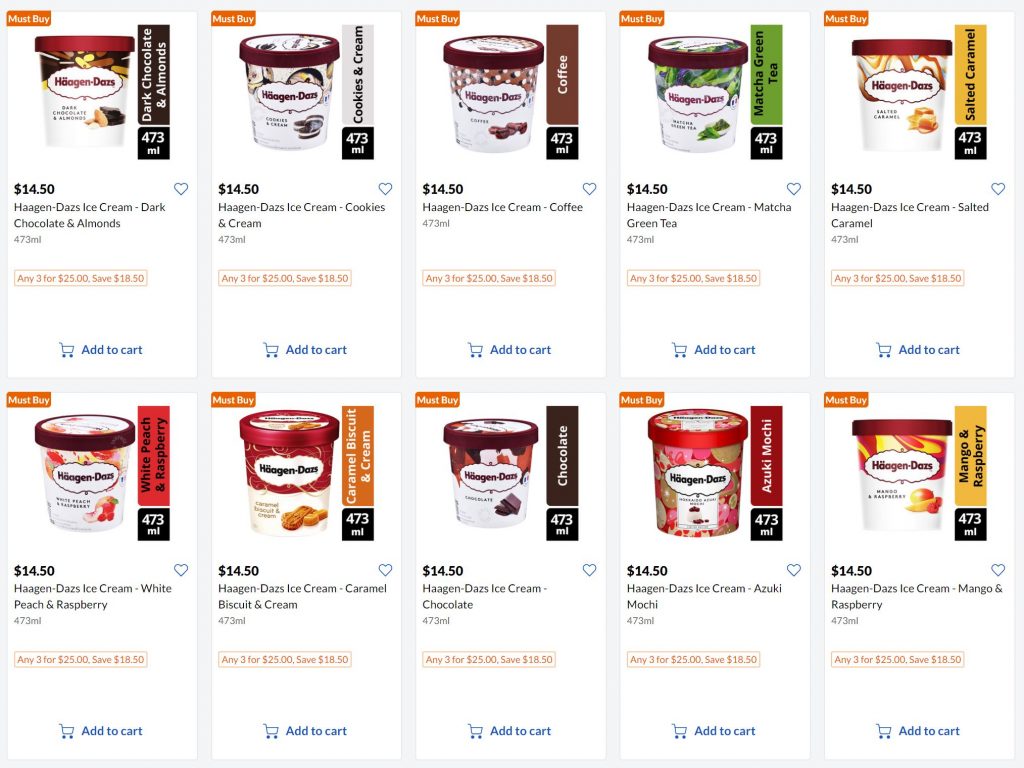Viewport: 1024px width, 768px height.
Task: Click heart icon on Salted Caramel
Action: coord(998,189)
